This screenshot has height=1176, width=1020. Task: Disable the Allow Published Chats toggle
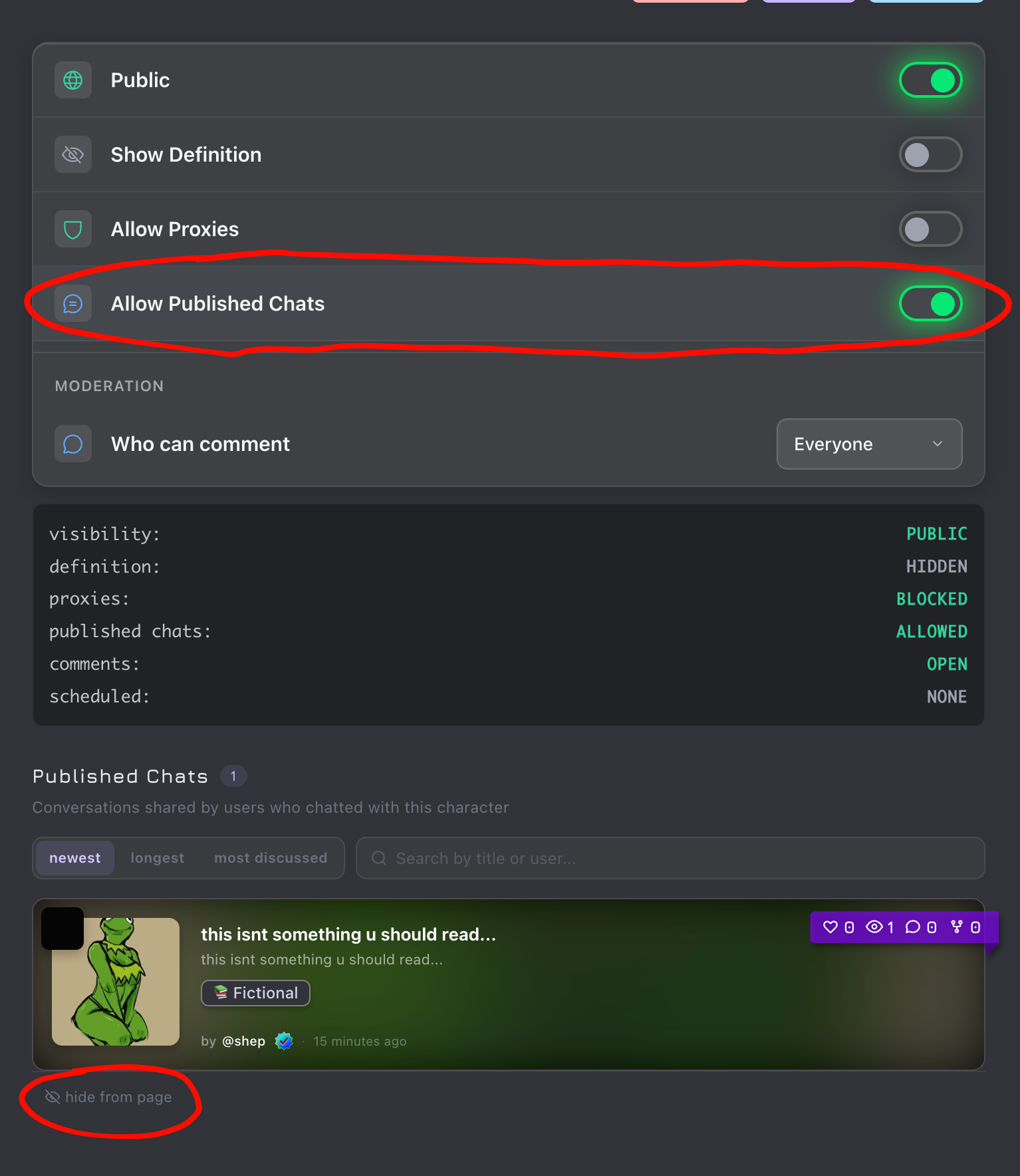(x=930, y=304)
